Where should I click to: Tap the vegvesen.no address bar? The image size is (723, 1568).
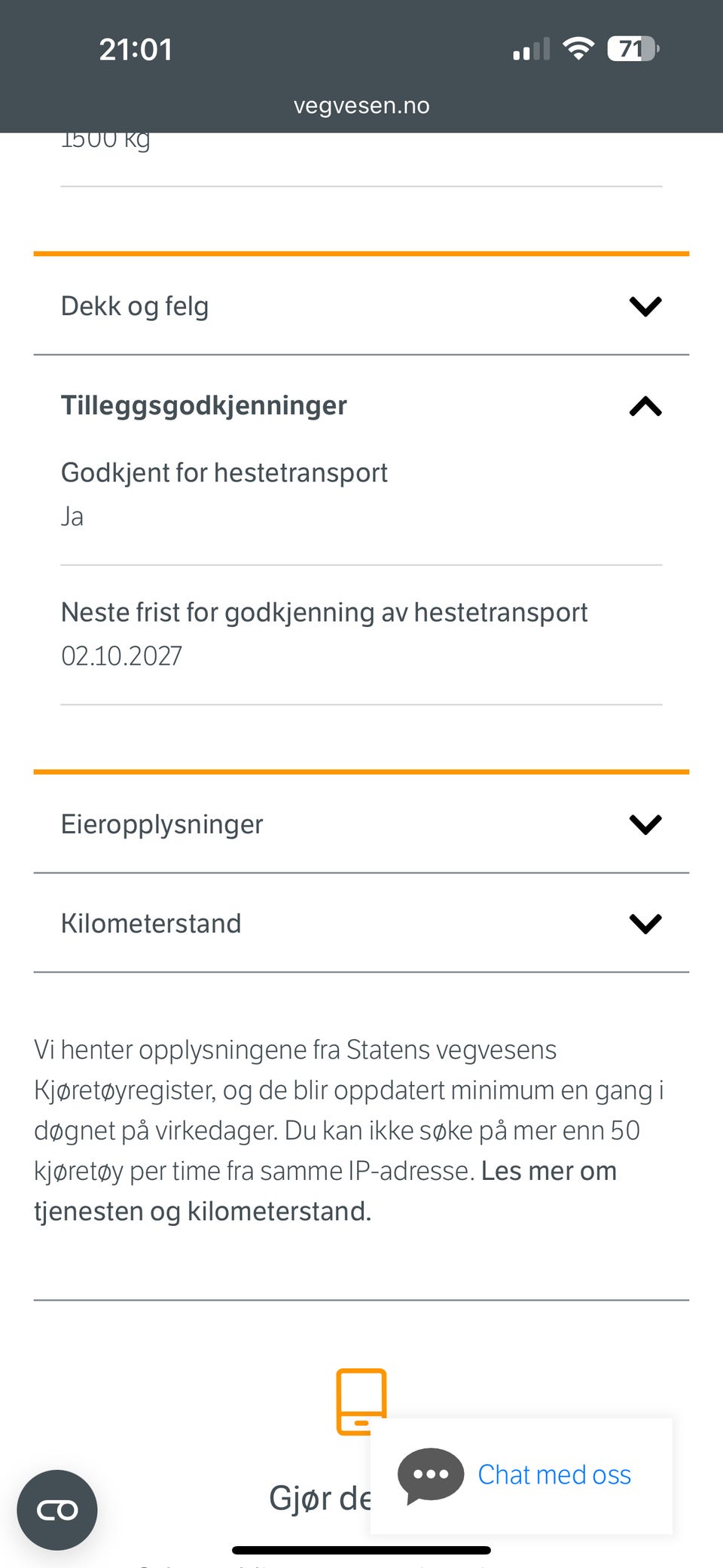point(361,105)
